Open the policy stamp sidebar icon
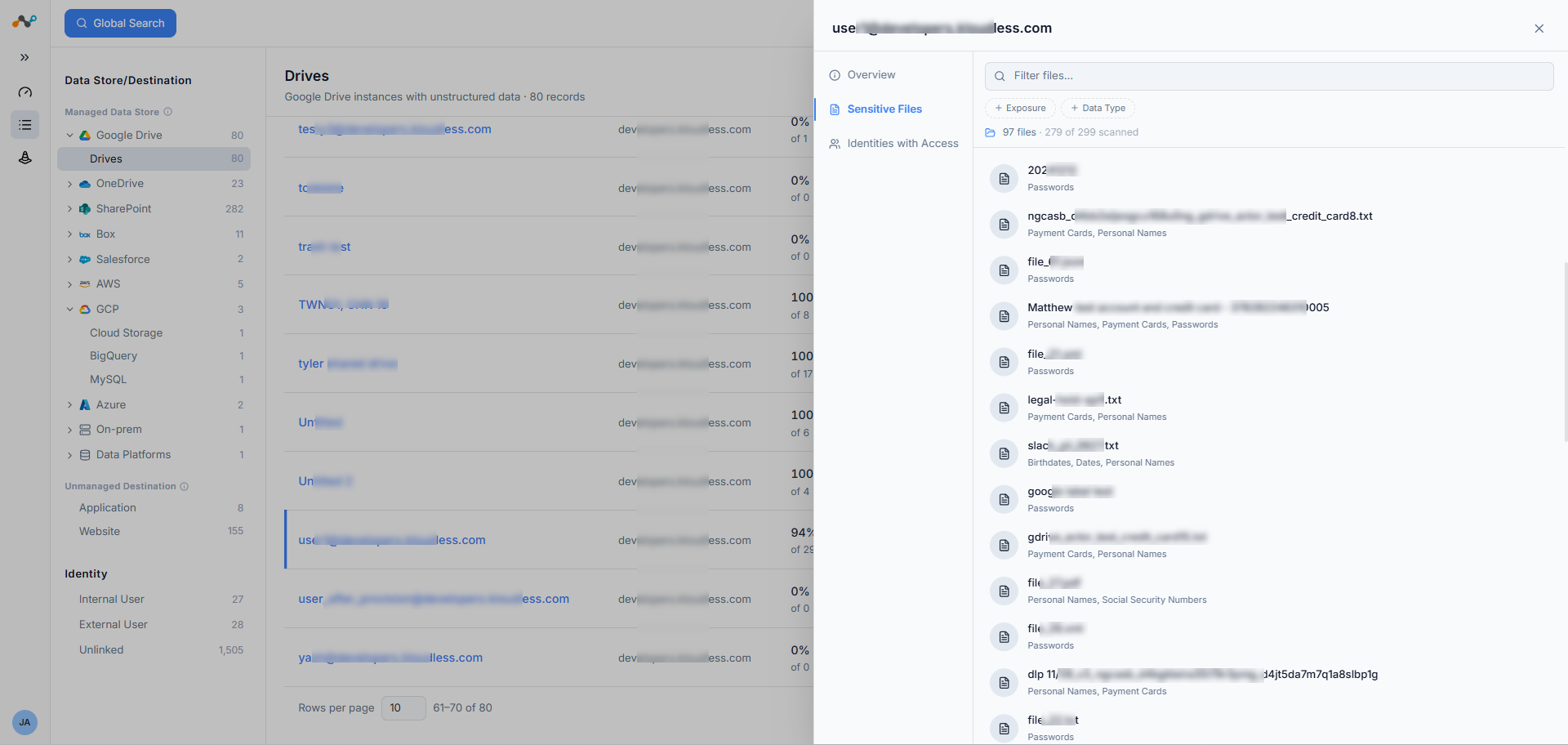Viewport: 1568px width, 745px height. (25, 158)
